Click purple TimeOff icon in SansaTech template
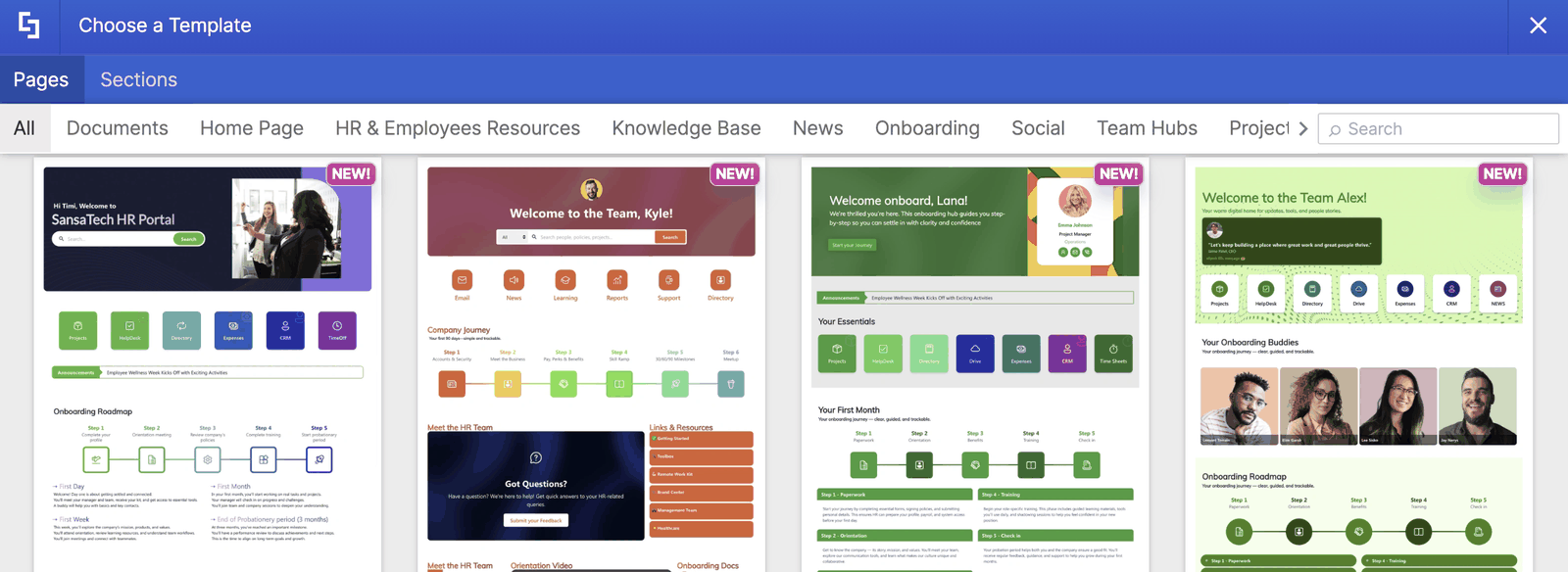Image resolution: width=1568 pixels, height=572 pixels. point(337,330)
